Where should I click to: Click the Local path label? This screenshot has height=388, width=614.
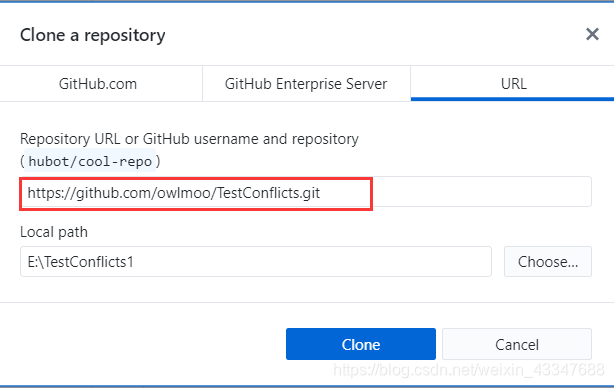[54, 232]
